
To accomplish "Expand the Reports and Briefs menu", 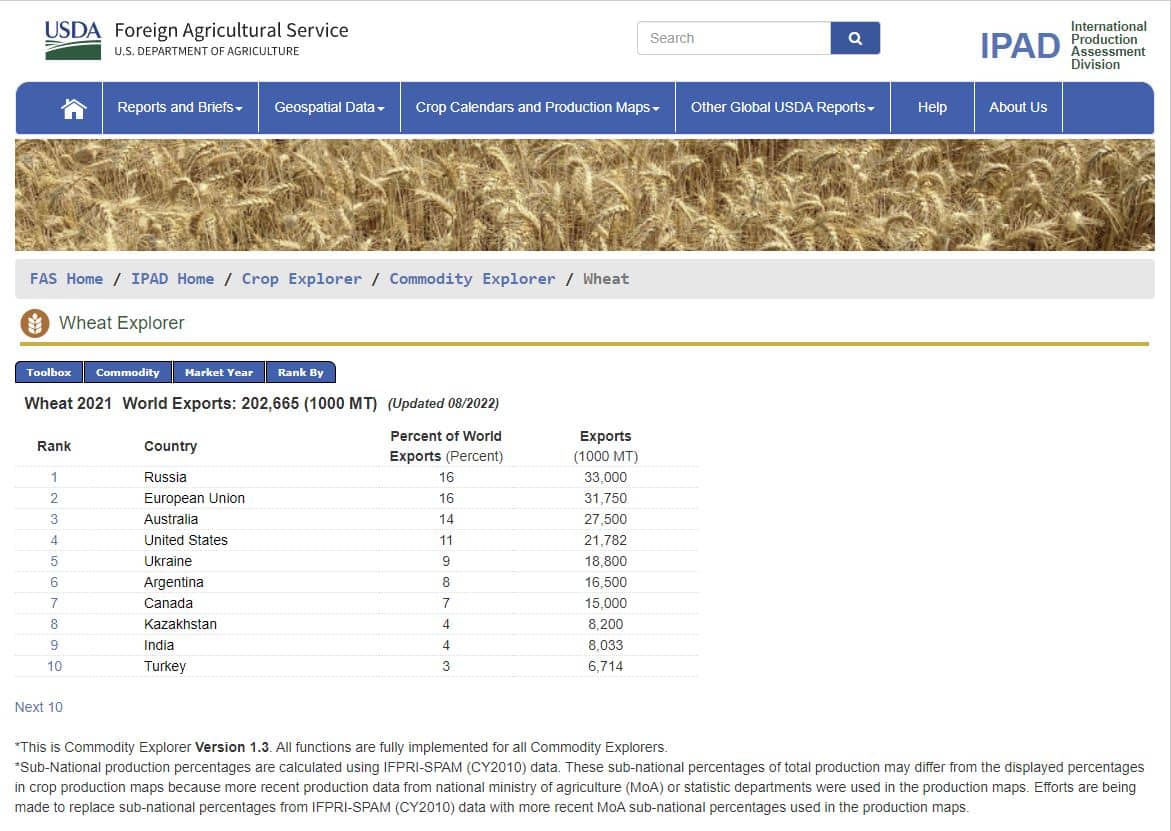I will tap(180, 108).
